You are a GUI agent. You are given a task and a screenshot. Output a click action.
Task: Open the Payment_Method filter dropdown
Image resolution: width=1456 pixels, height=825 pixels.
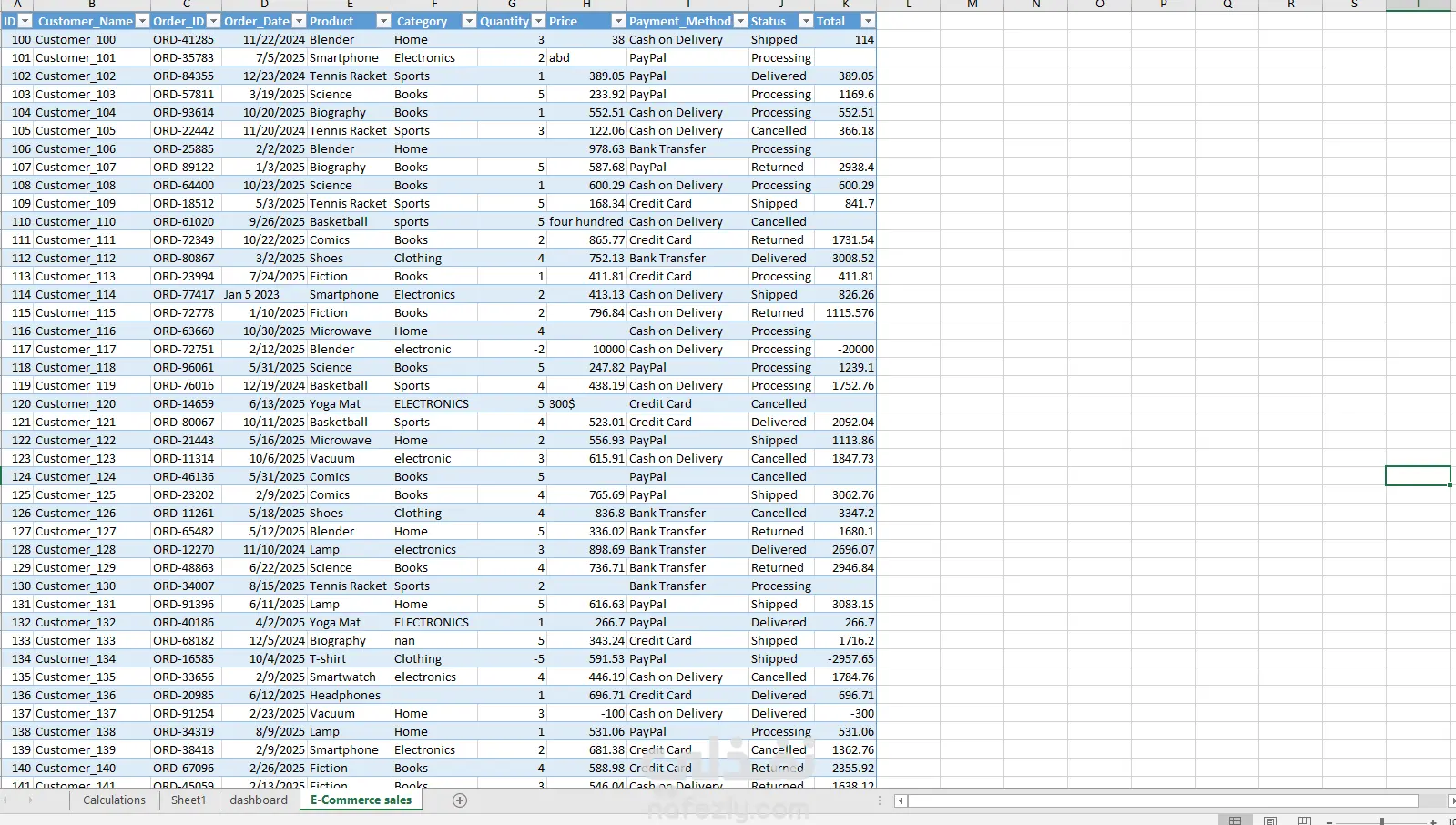click(x=740, y=21)
